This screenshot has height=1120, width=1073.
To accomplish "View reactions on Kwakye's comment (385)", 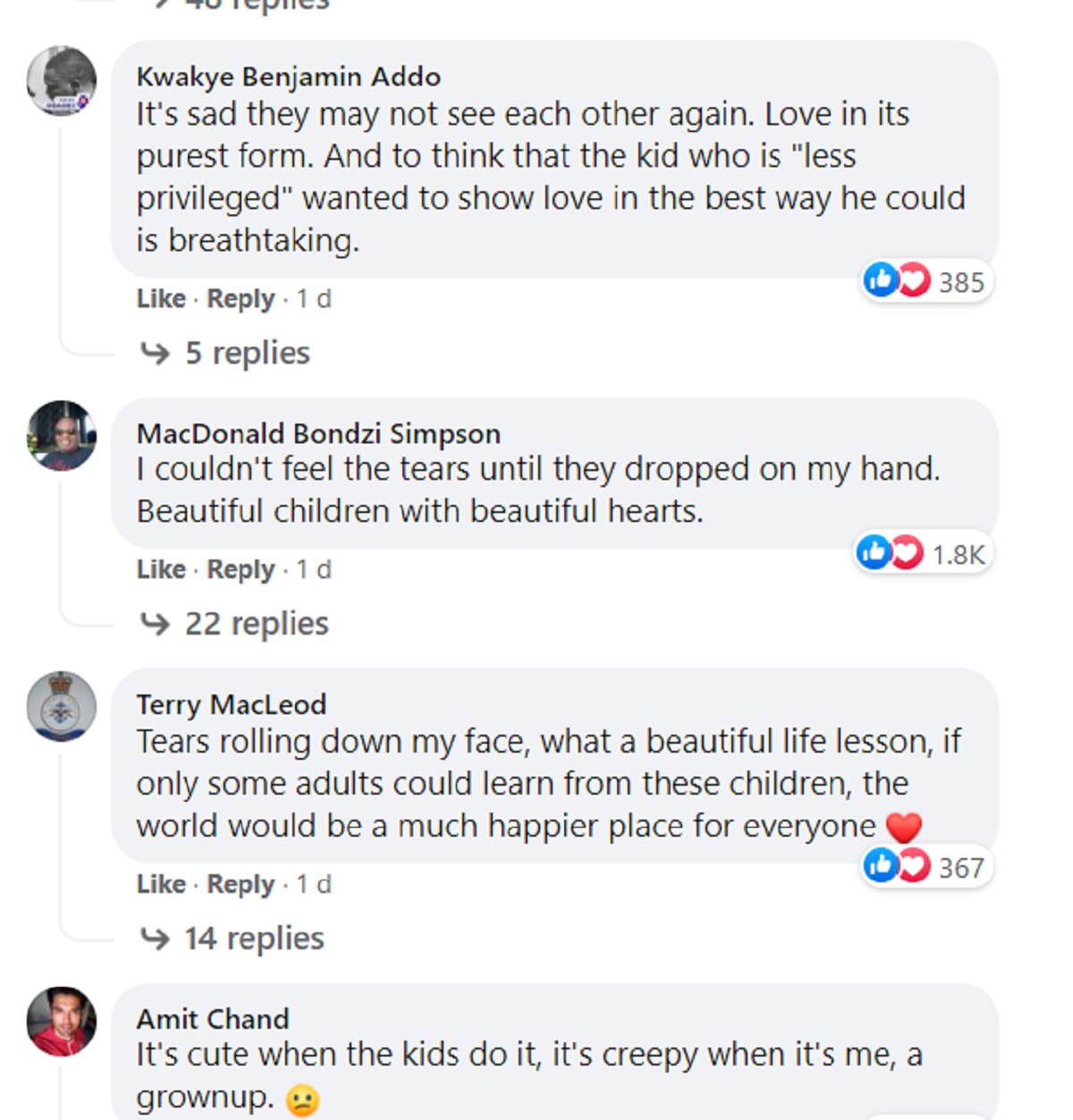I will tap(926, 282).
